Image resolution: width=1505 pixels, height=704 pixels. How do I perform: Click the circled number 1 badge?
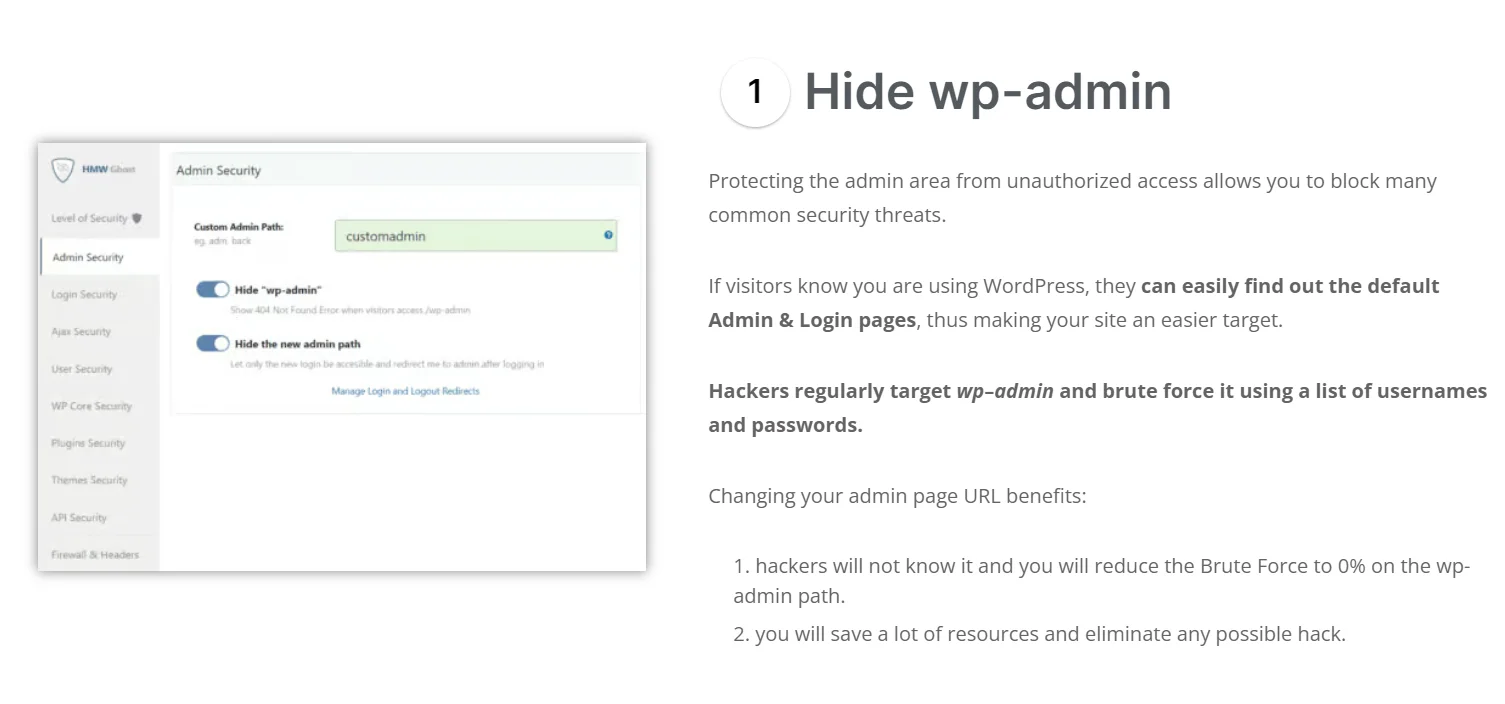[755, 92]
